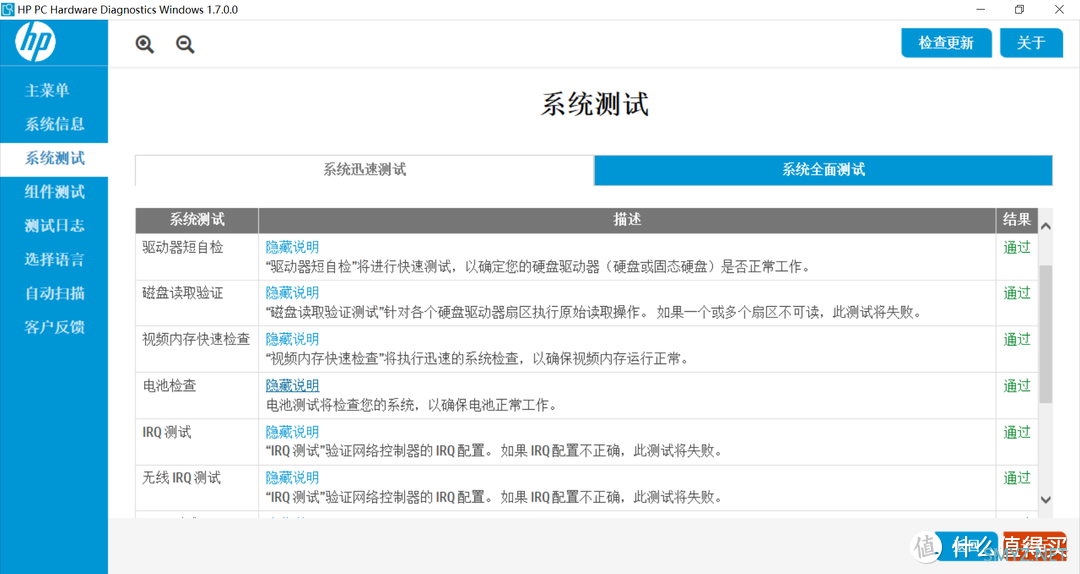
Task: Select 系统测试 in the sidebar
Action: tap(54, 158)
